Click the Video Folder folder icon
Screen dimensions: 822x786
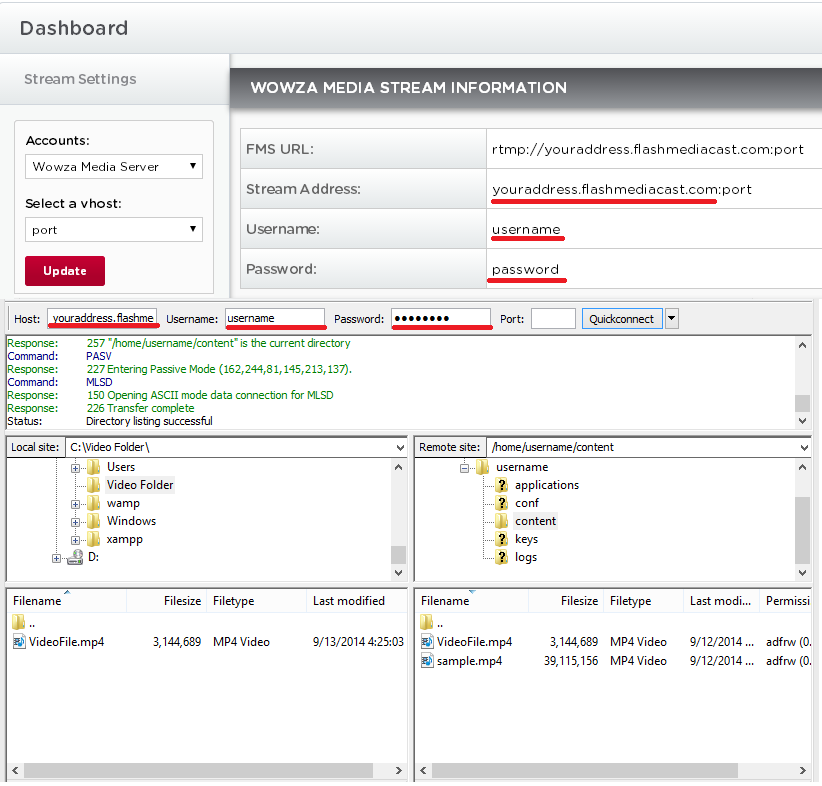[x=94, y=484]
